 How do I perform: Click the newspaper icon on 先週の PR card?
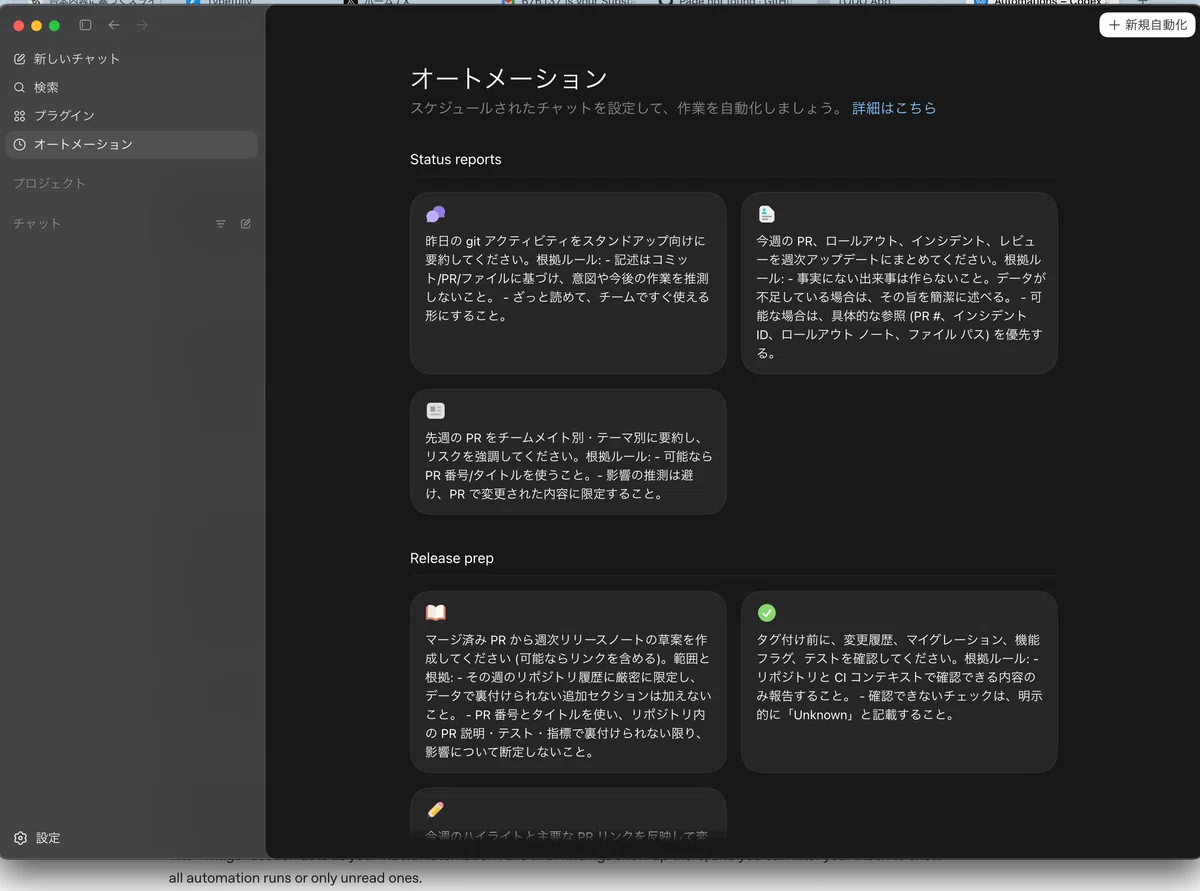coord(435,411)
